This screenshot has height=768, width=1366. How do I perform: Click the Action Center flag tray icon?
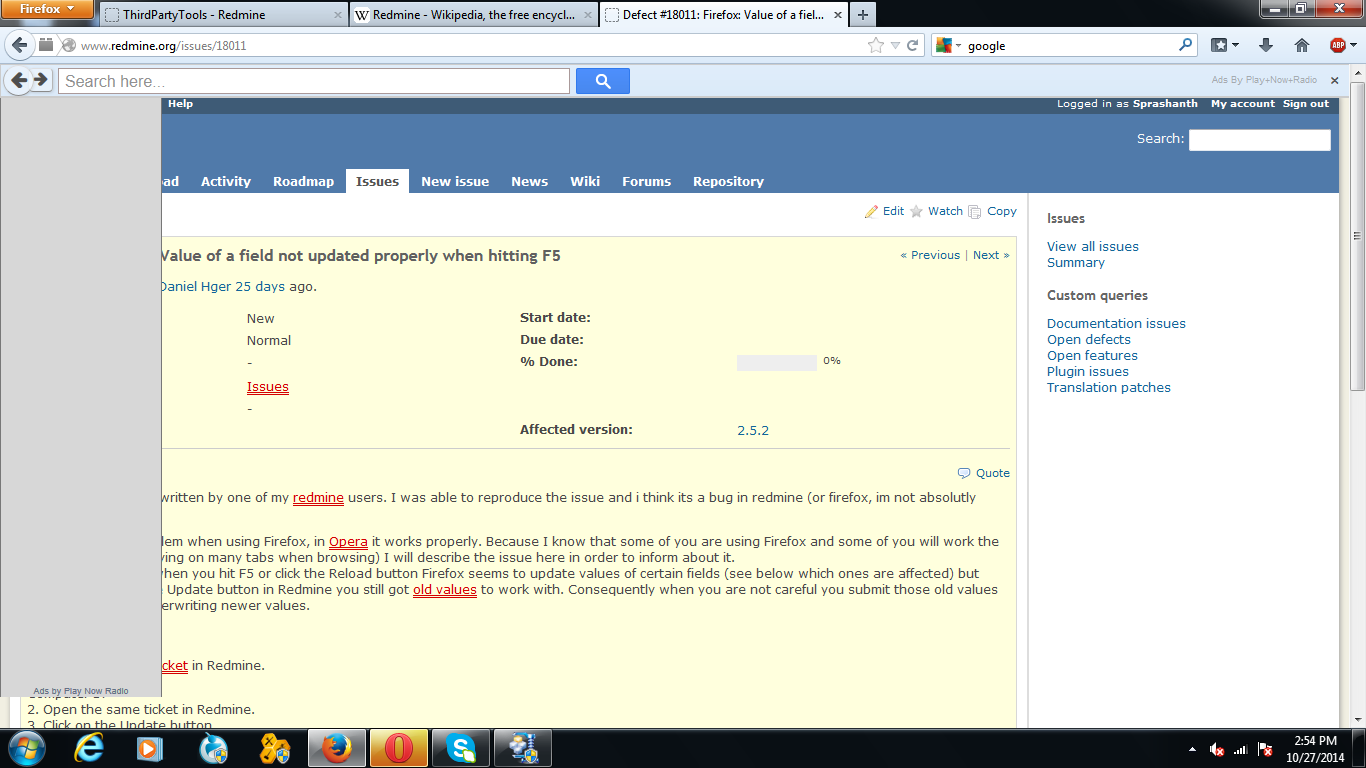pos(1265,749)
